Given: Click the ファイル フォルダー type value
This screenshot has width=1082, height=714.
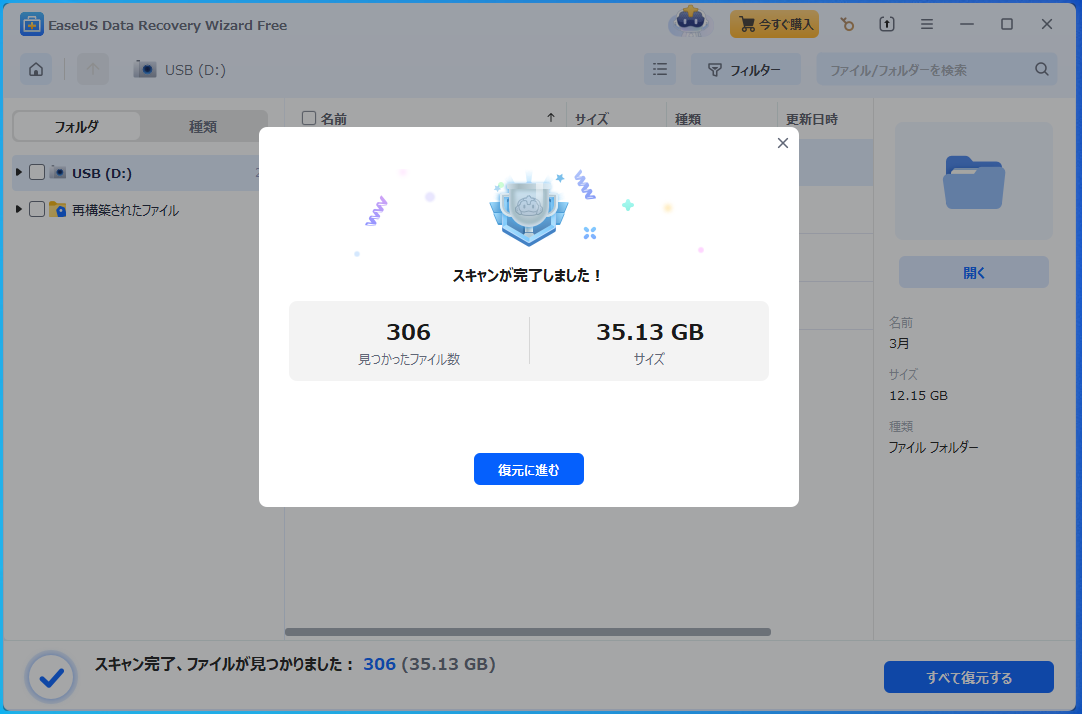Looking at the screenshot, I should point(933,447).
